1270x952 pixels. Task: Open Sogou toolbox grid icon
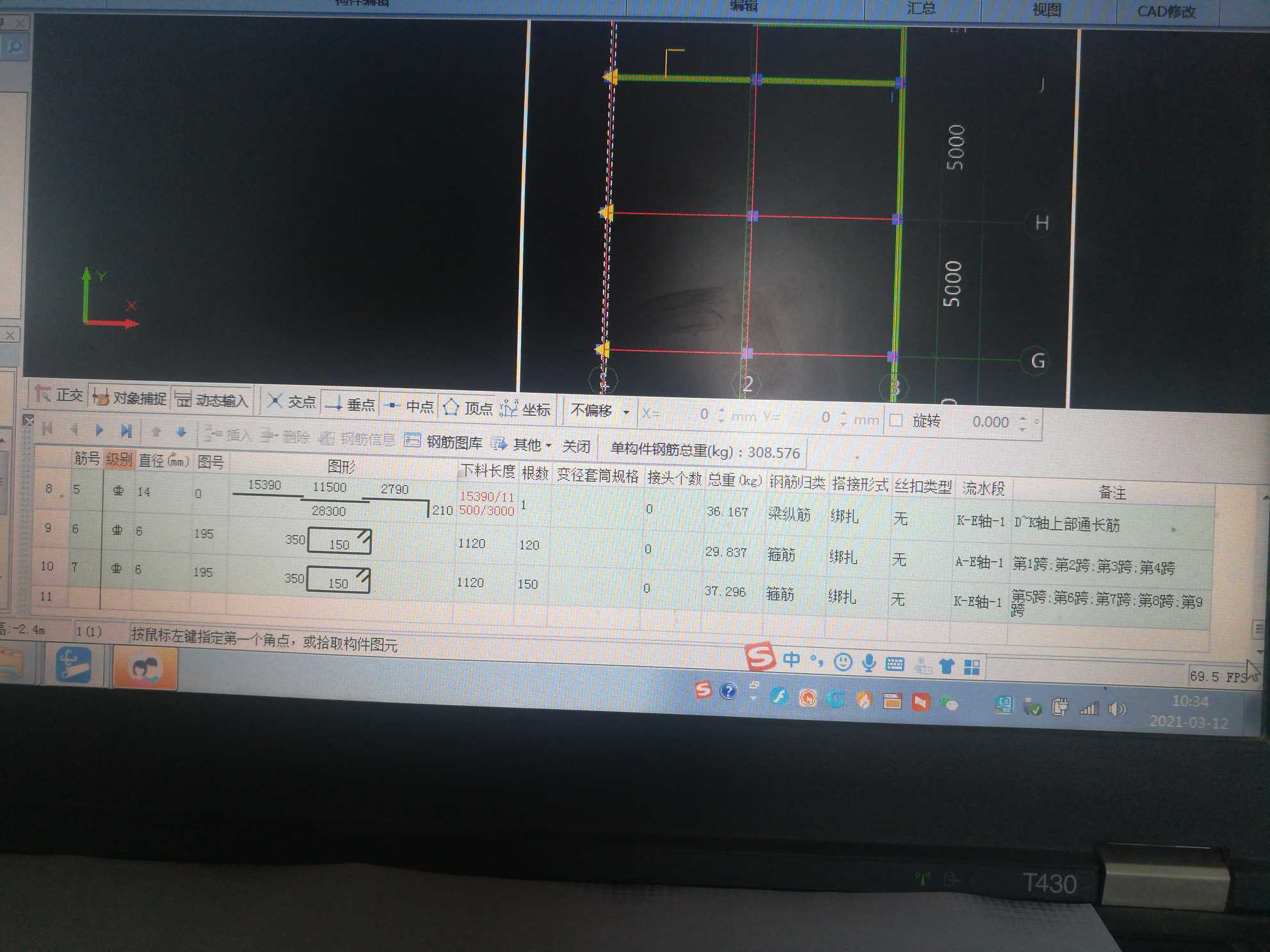(972, 668)
